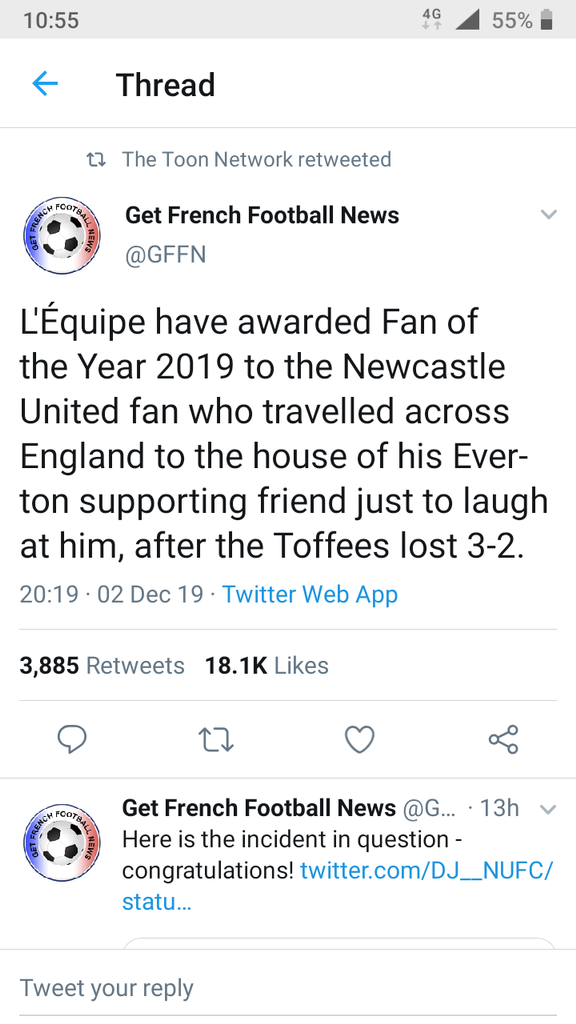Tap the battery indicator in status bar
The width and height of the screenshot is (576, 1024).
point(547,20)
